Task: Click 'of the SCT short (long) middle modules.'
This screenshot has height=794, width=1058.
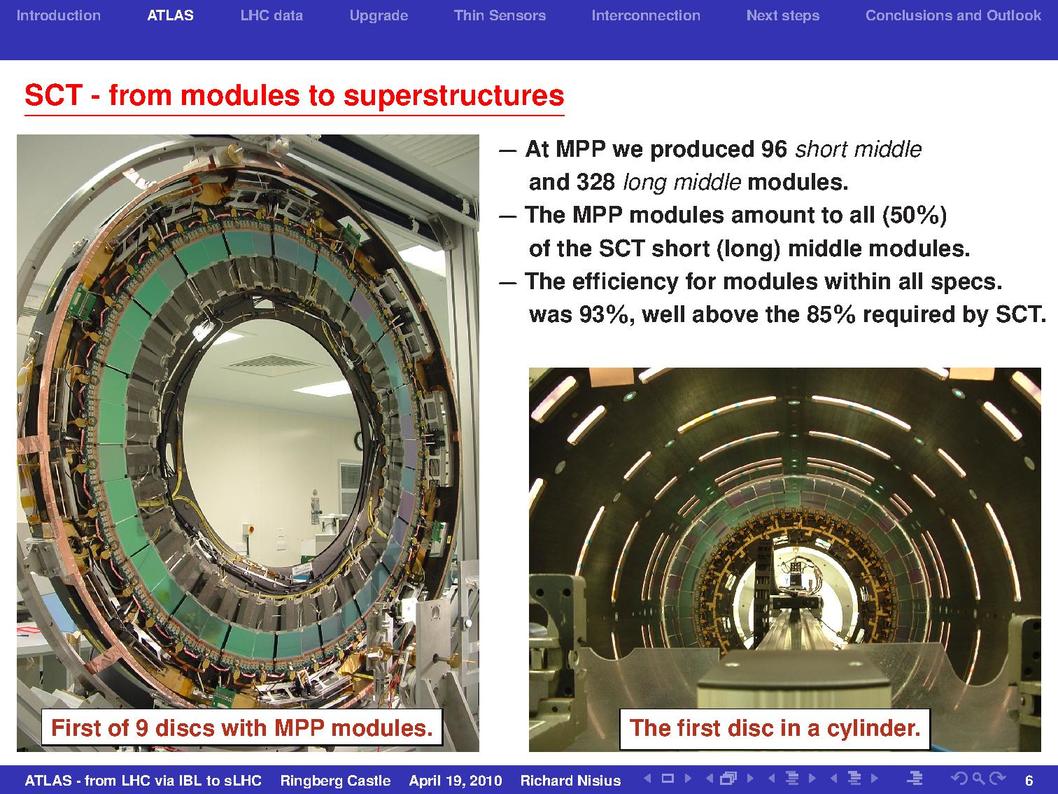Action: pyautogui.click(x=750, y=248)
